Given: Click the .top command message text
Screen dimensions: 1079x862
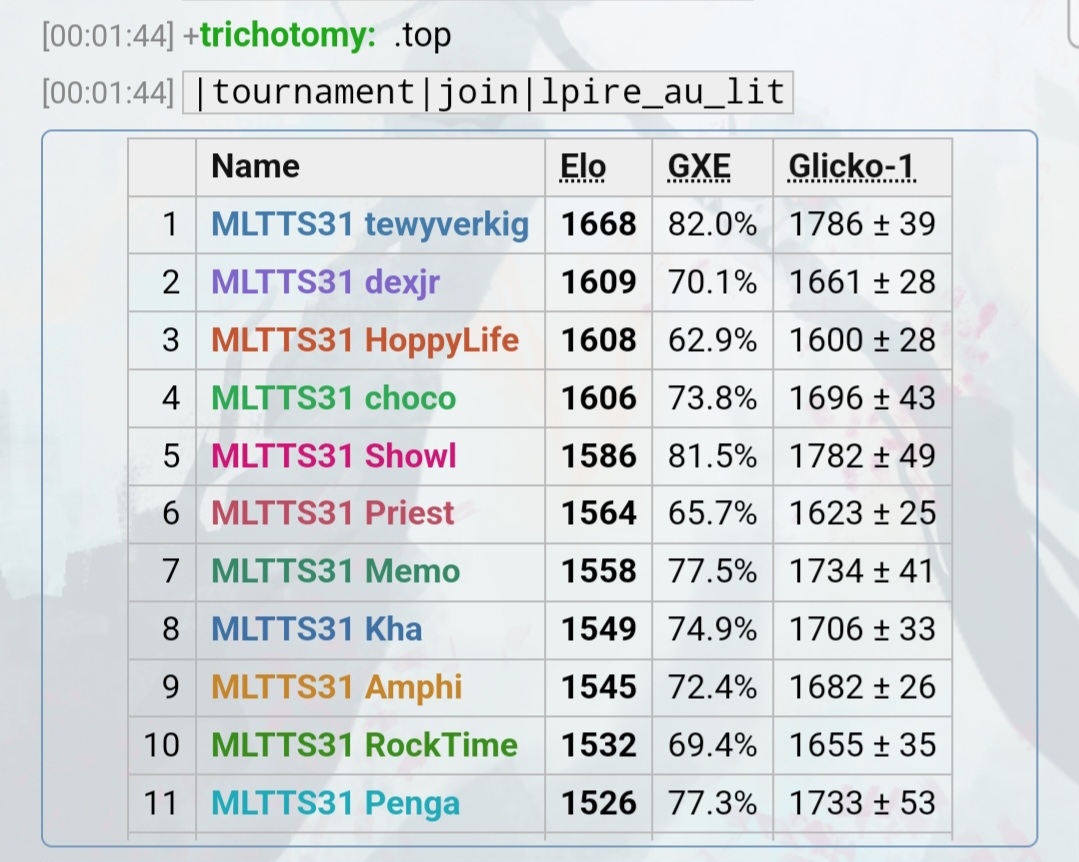Looking at the screenshot, I should point(423,35).
